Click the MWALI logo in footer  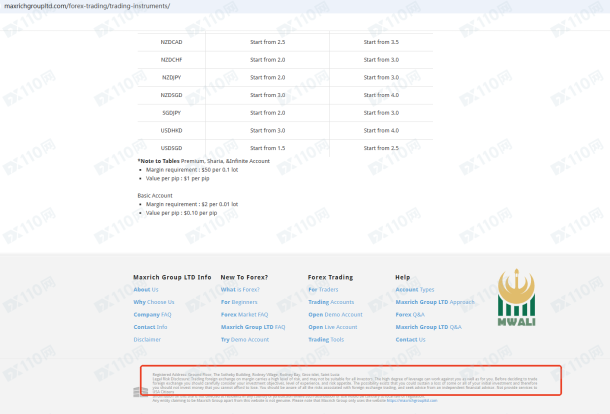tap(516, 297)
